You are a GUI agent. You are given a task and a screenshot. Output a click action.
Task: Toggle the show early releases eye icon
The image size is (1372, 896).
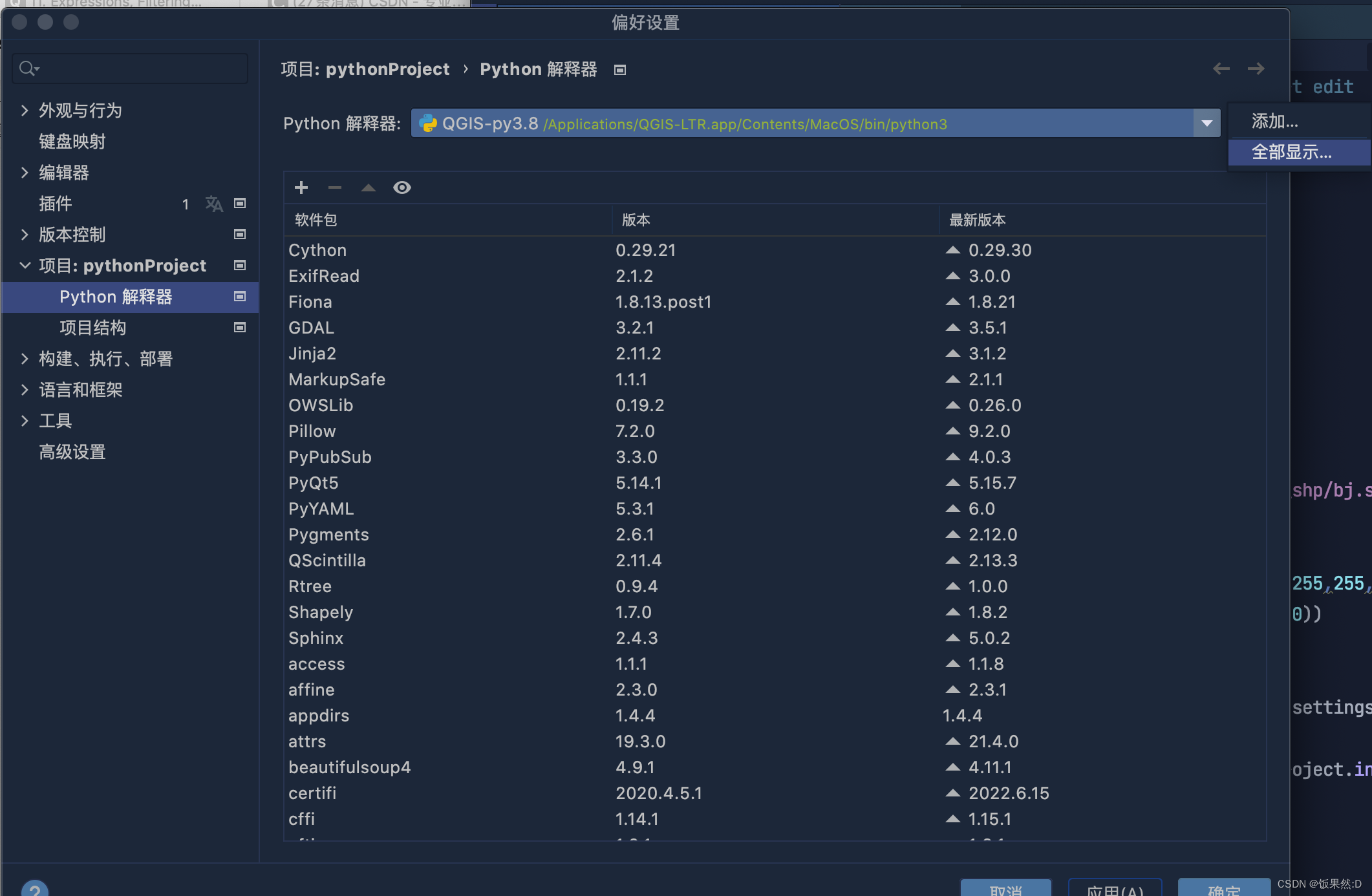pos(402,187)
